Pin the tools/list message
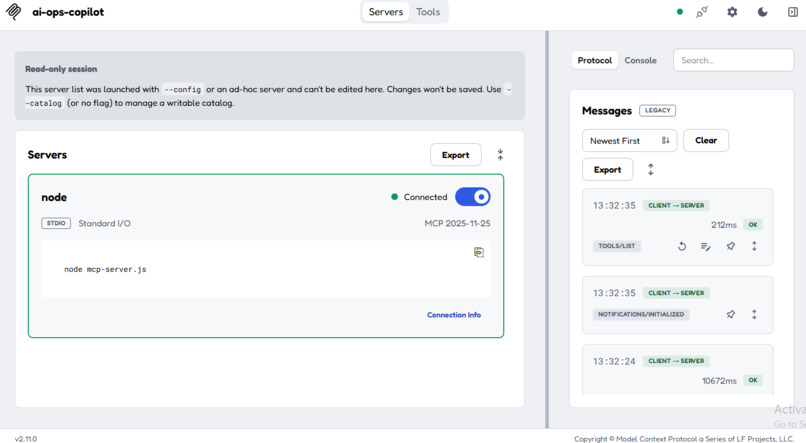Image resolution: width=806 pixels, height=443 pixels. [730, 246]
